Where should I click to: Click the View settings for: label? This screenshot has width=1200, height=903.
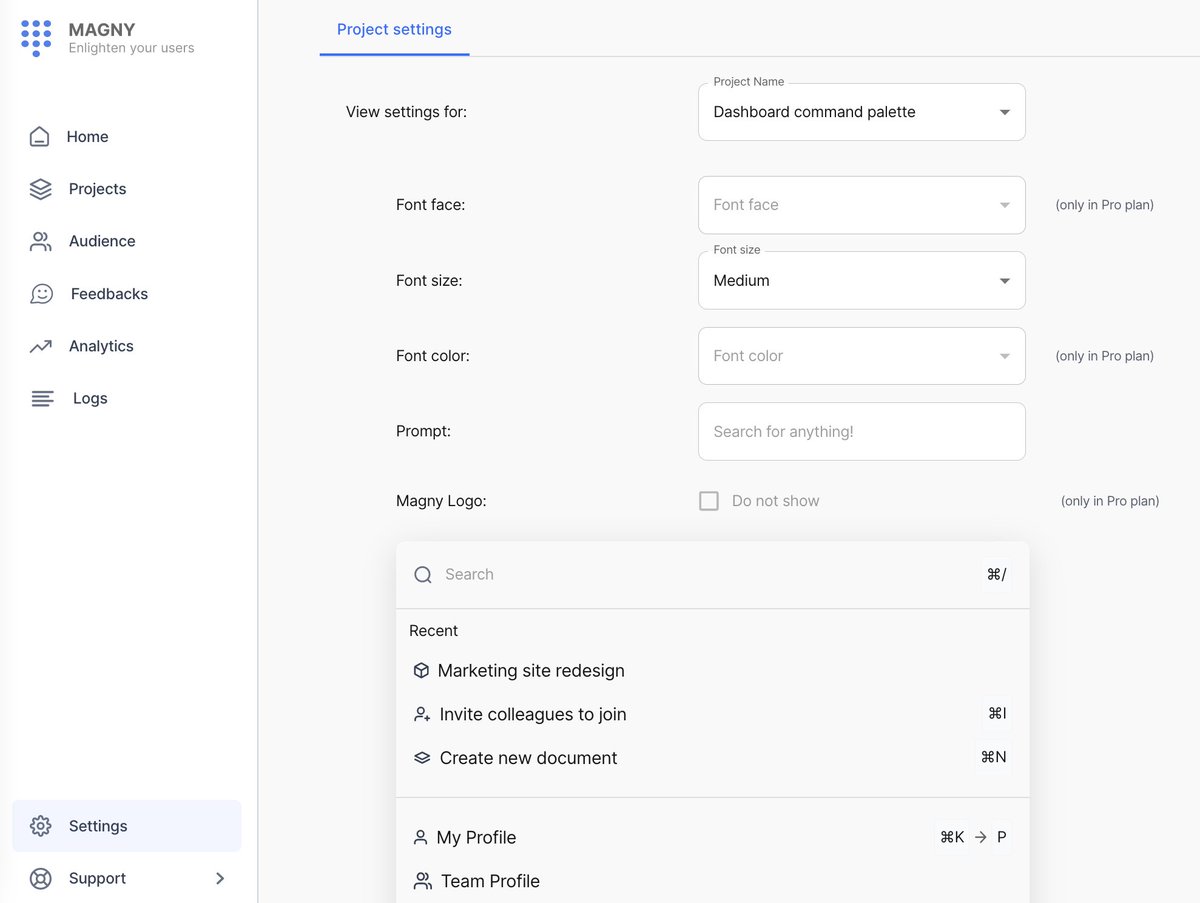click(406, 112)
